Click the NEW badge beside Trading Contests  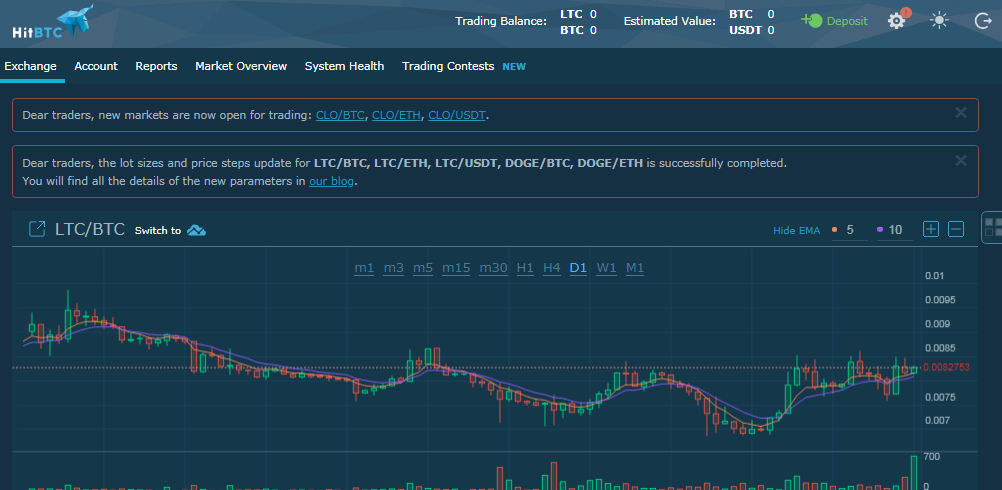(x=514, y=66)
